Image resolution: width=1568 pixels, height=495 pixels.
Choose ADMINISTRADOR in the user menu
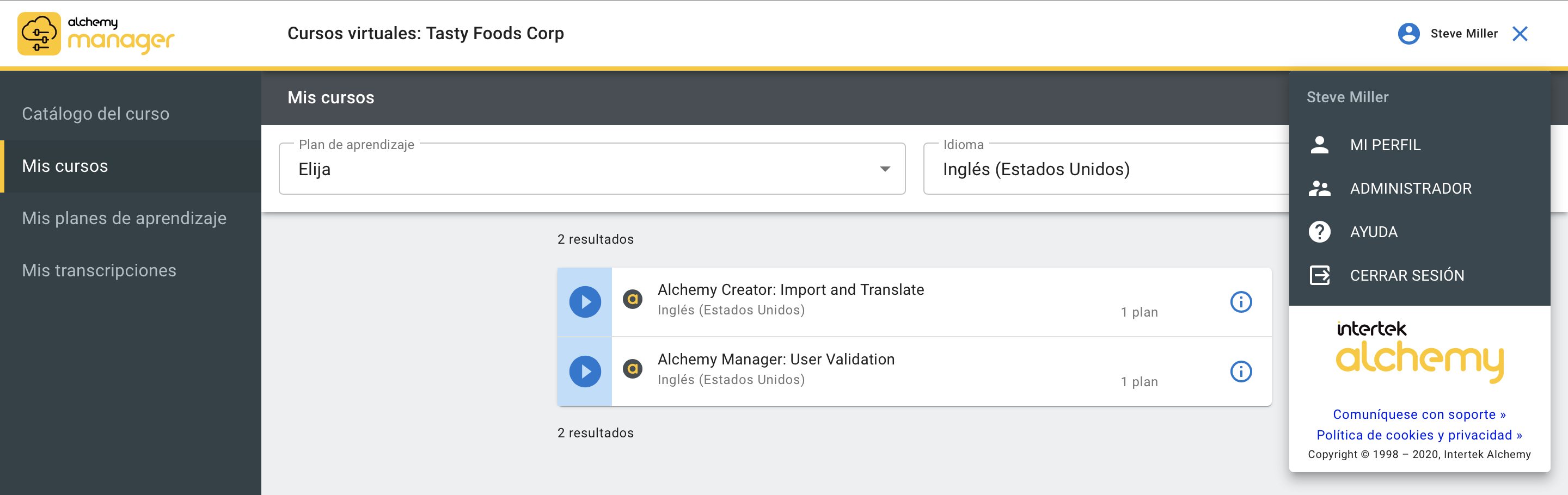click(1410, 189)
